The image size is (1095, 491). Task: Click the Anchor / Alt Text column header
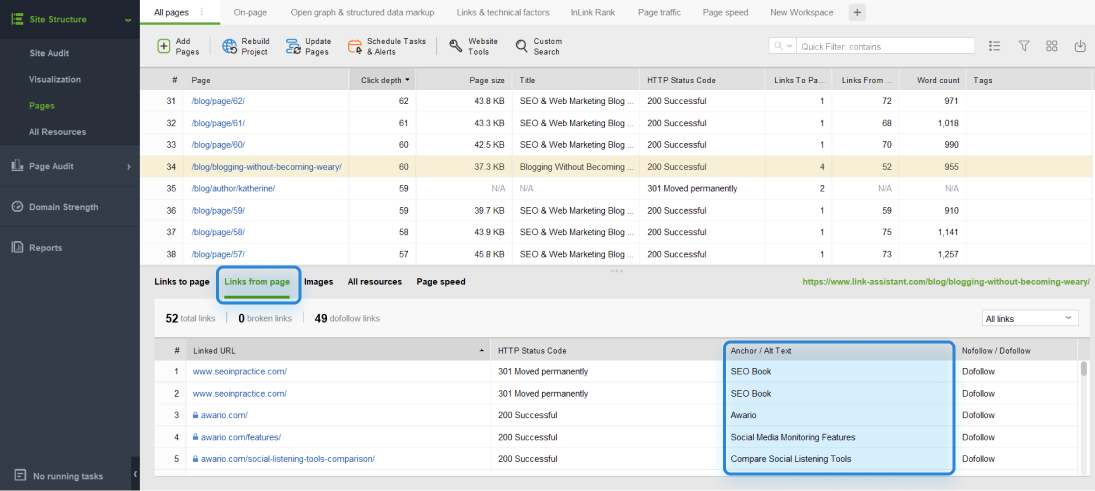coord(839,351)
